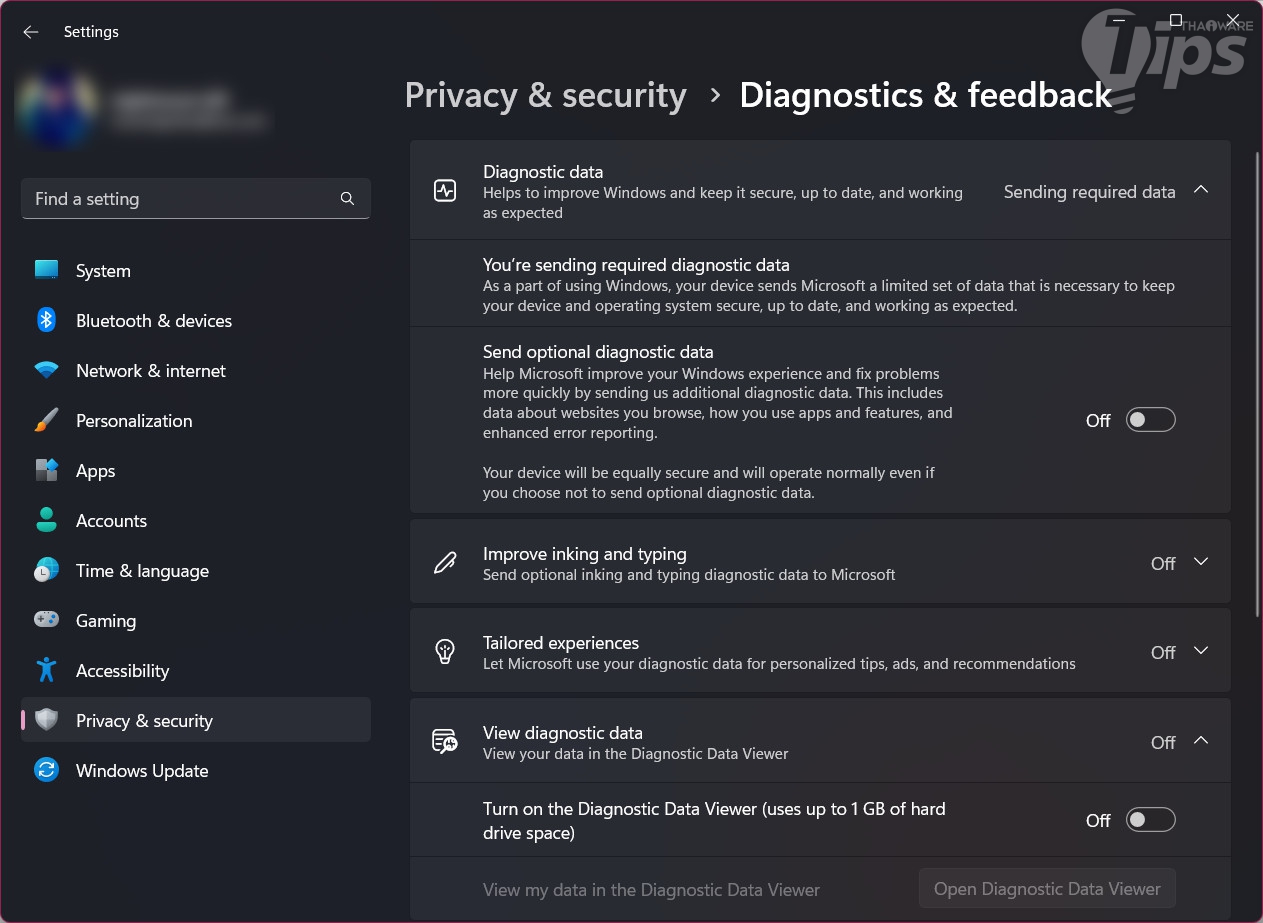Click the back arrow icon in Settings

(31, 32)
